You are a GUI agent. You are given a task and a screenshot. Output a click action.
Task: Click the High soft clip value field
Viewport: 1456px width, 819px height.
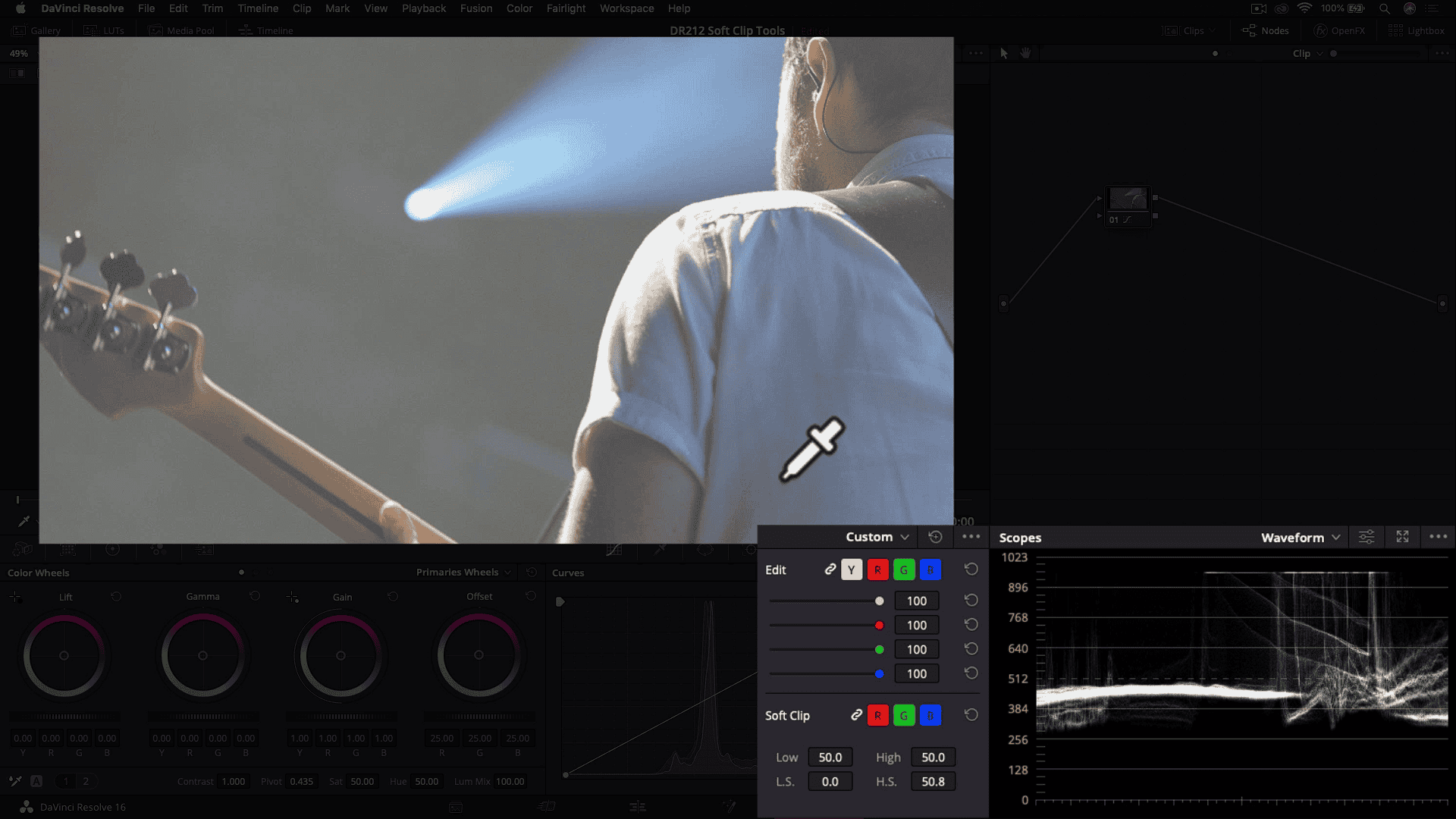tap(933, 758)
